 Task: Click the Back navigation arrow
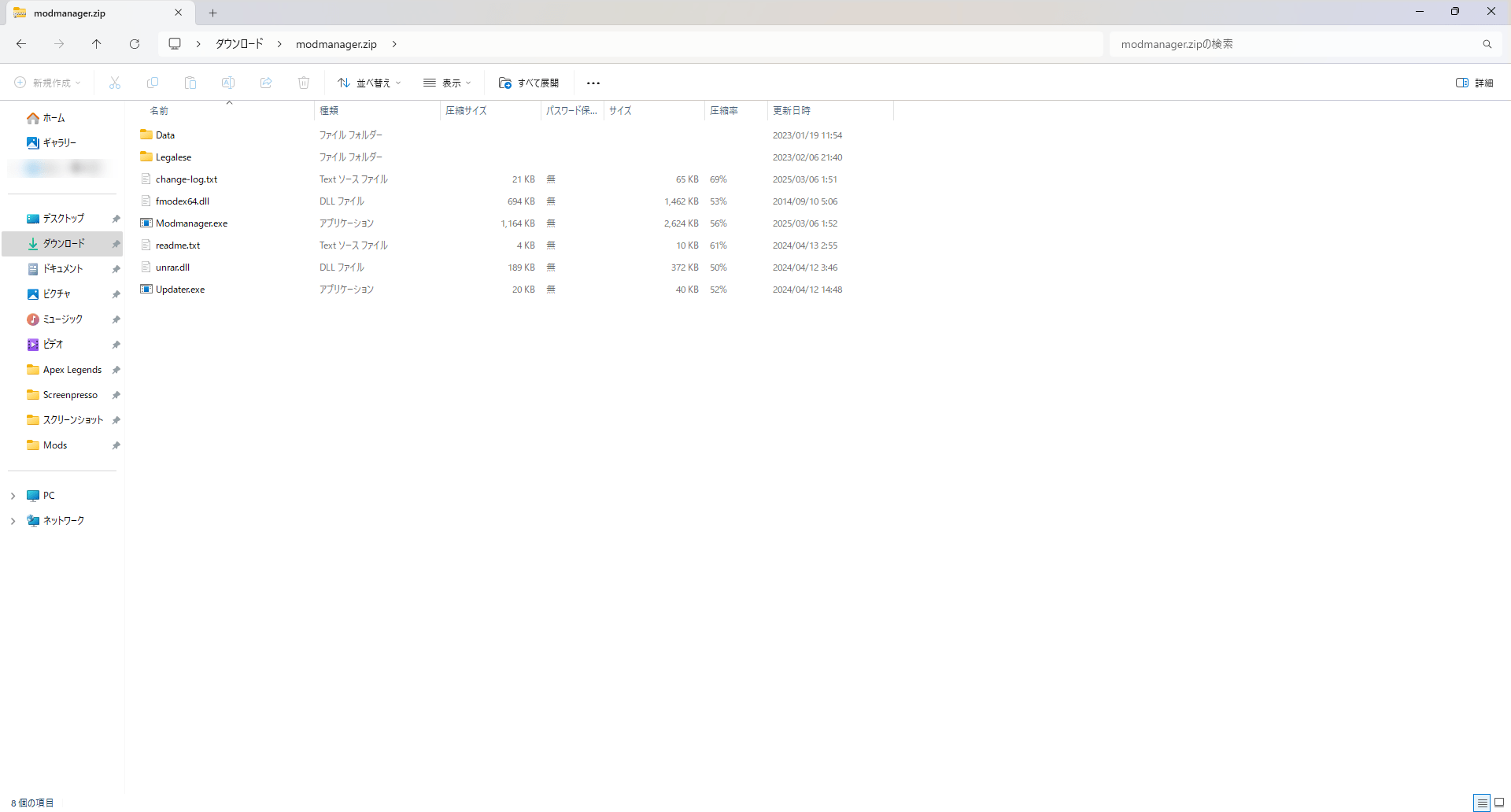pyautogui.click(x=21, y=44)
